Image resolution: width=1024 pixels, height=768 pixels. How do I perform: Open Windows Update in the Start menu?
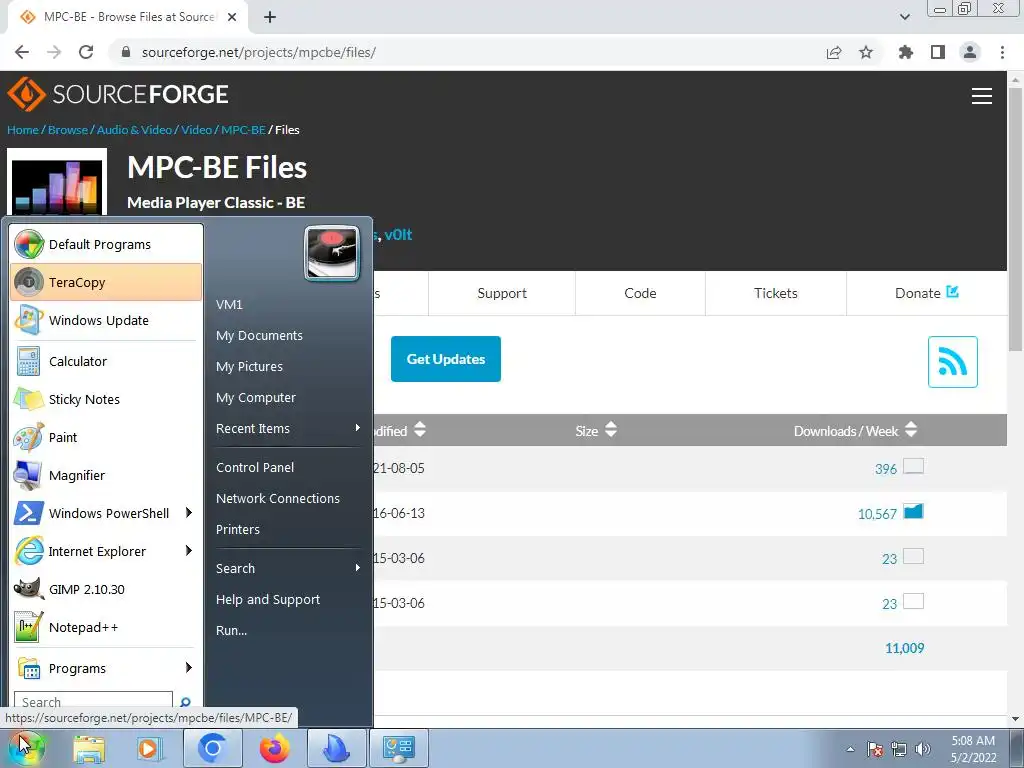pos(106,320)
